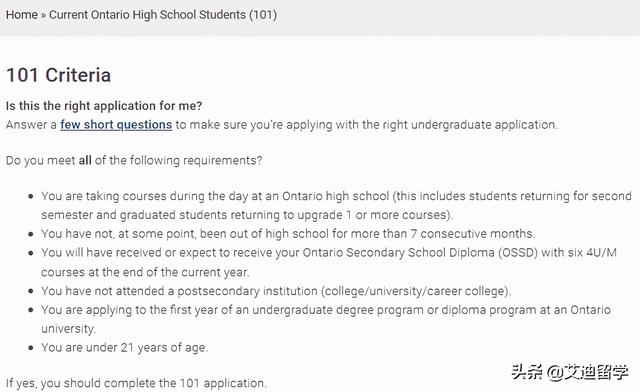Open the few short questions link

click(x=116, y=125)
